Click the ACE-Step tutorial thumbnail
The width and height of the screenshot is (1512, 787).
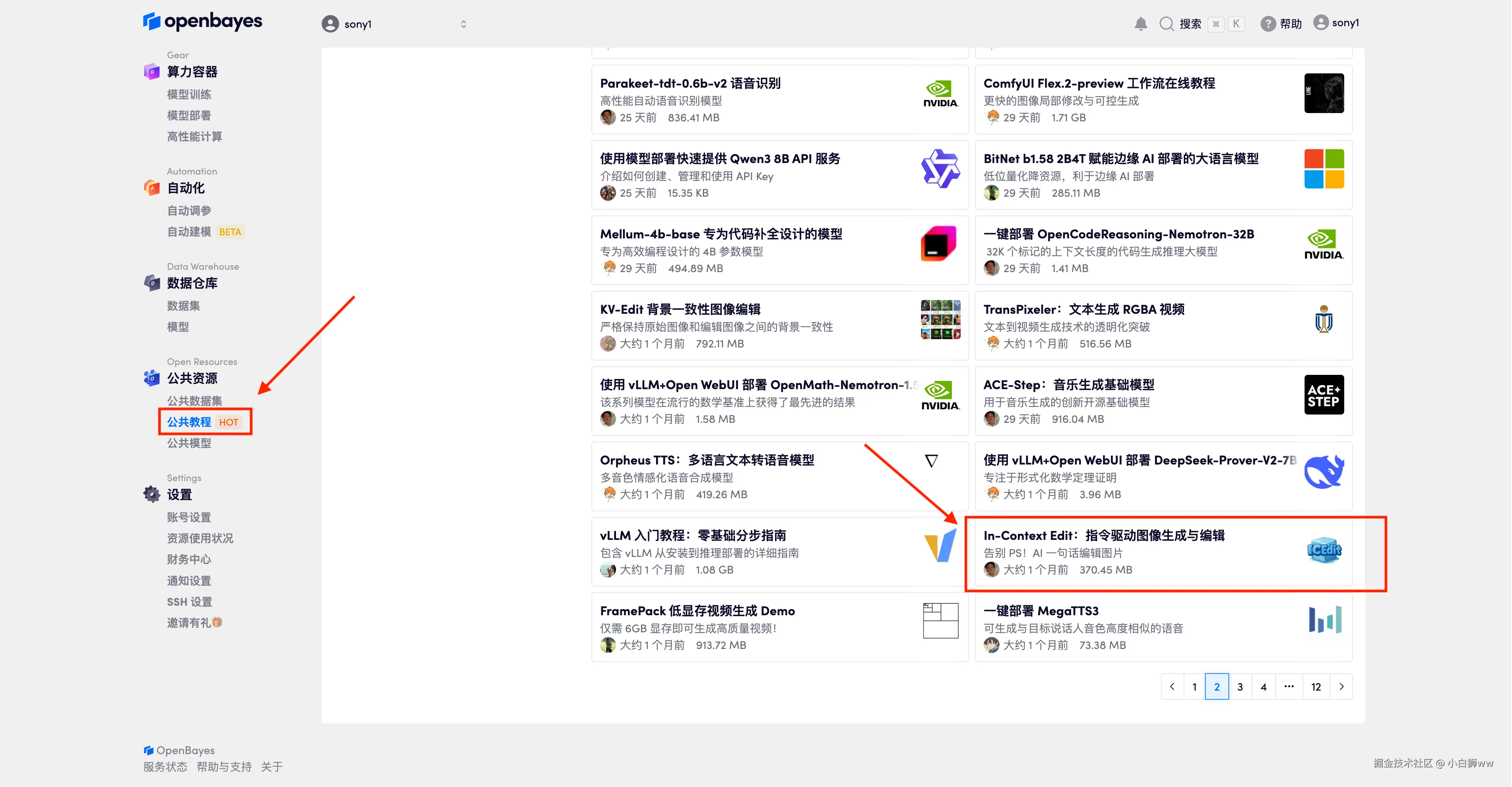pos(1324,395)
